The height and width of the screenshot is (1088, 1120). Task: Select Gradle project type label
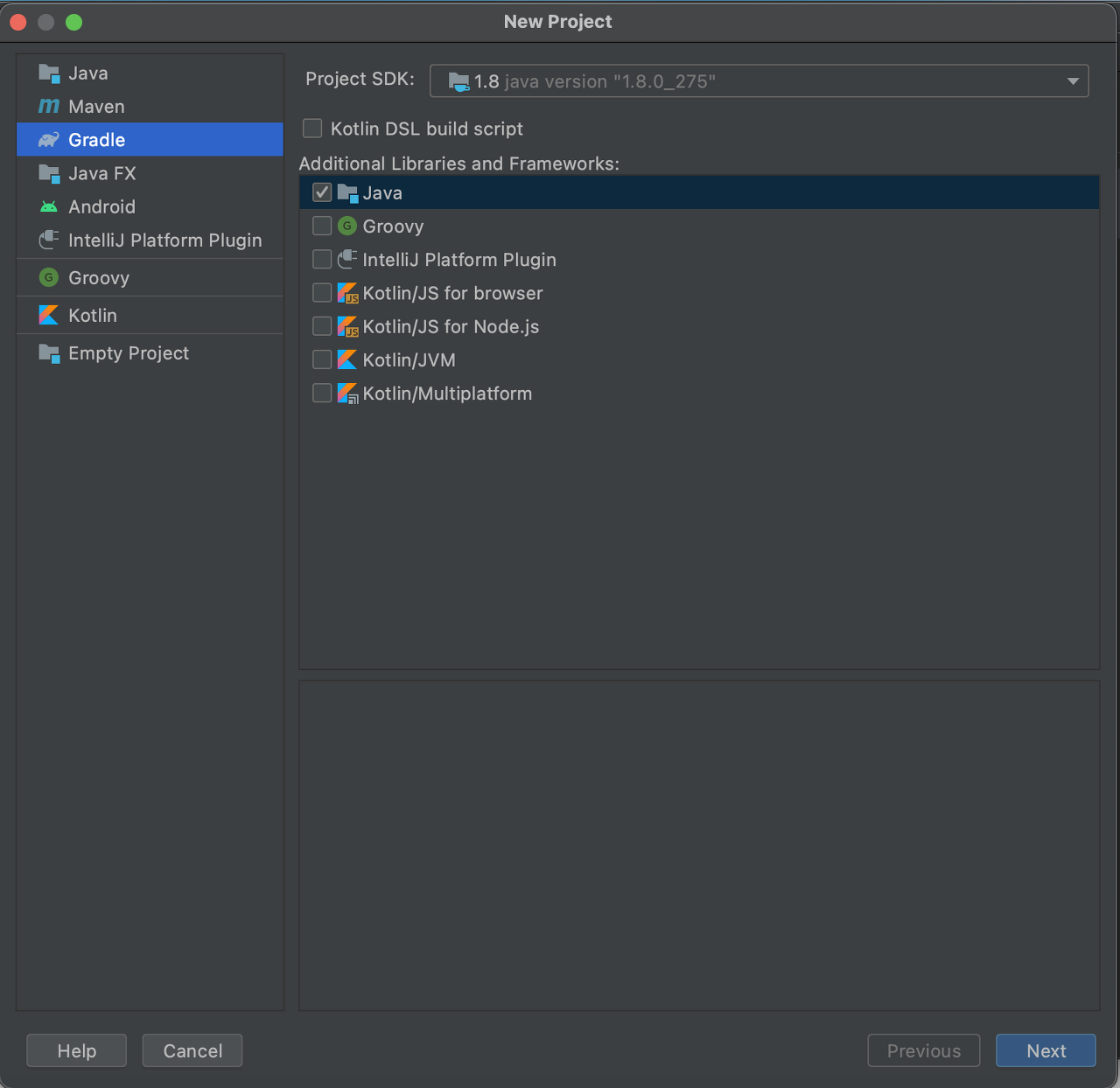[x=96, y=140]
